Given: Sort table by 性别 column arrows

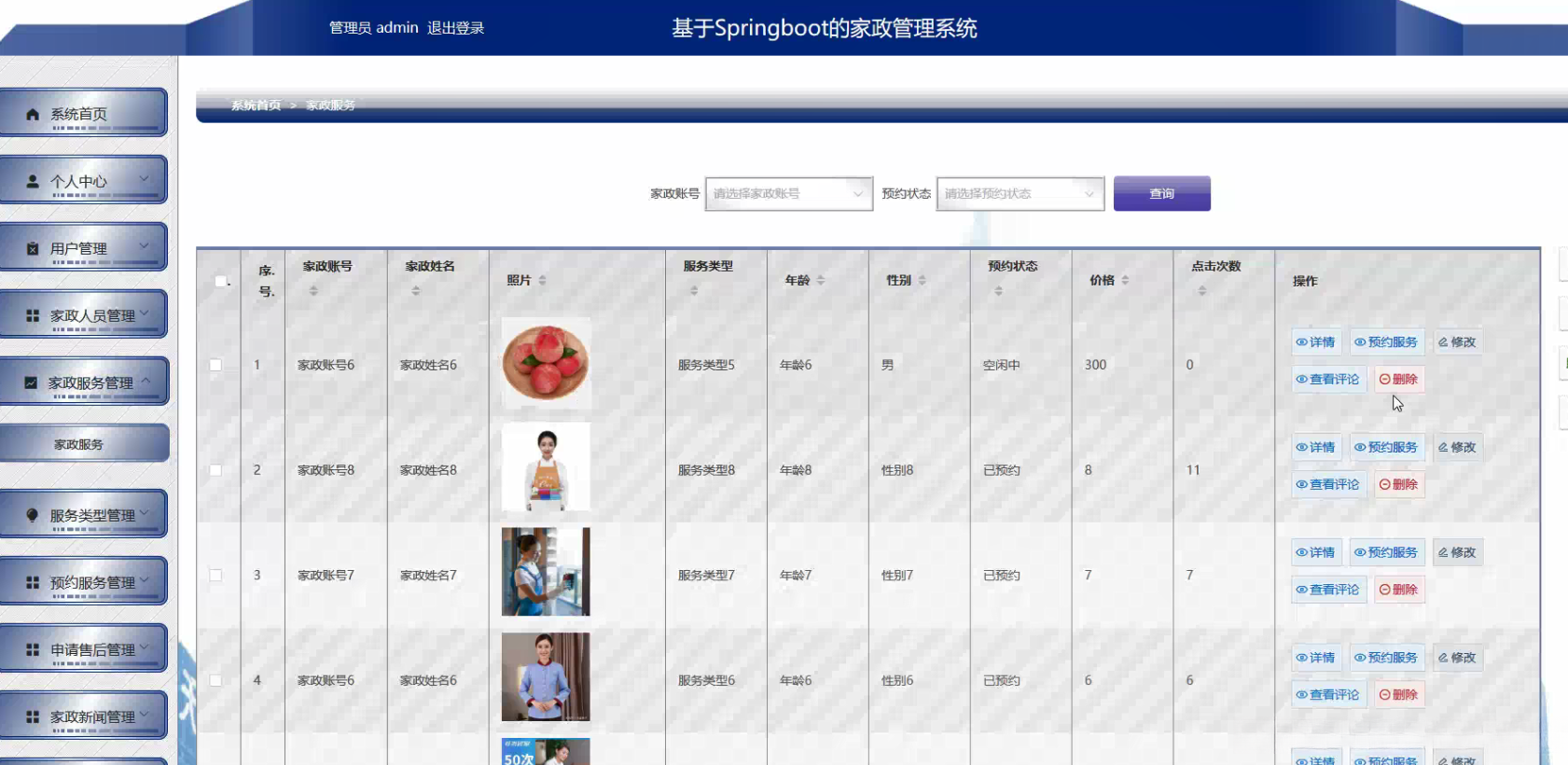Looking at the screenshot, I should pyautogui.click(x=922, y=280).
